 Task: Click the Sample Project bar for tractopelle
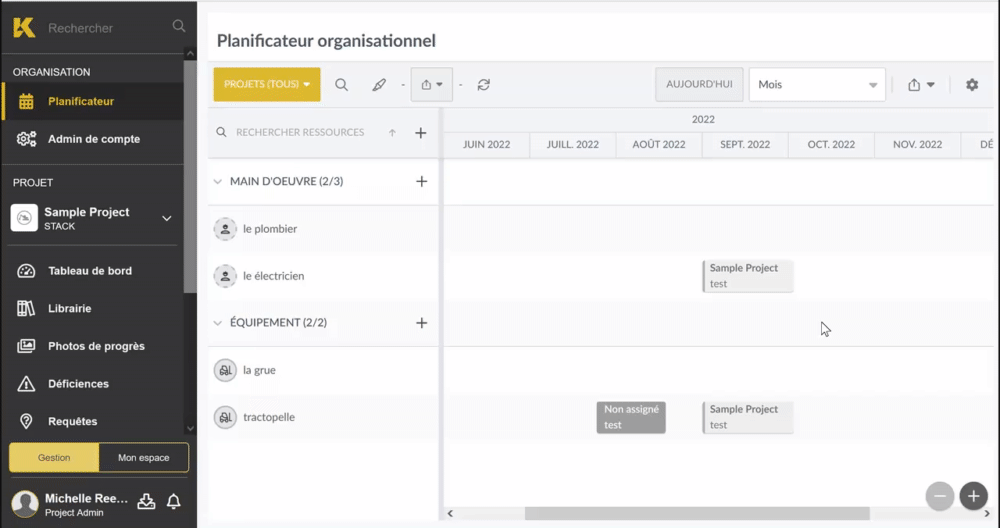748,418
